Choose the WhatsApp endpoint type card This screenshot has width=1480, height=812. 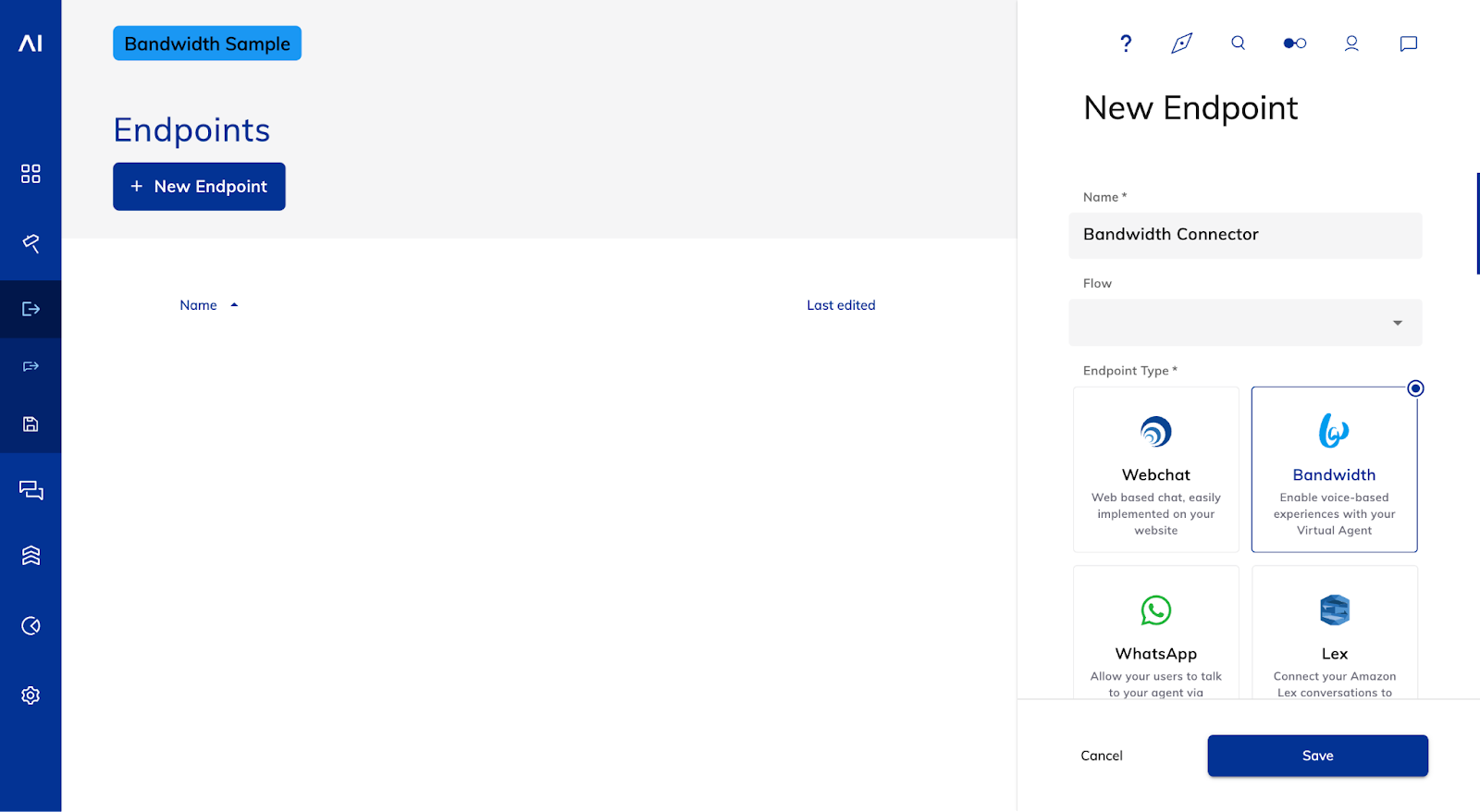coord(1156,633)
